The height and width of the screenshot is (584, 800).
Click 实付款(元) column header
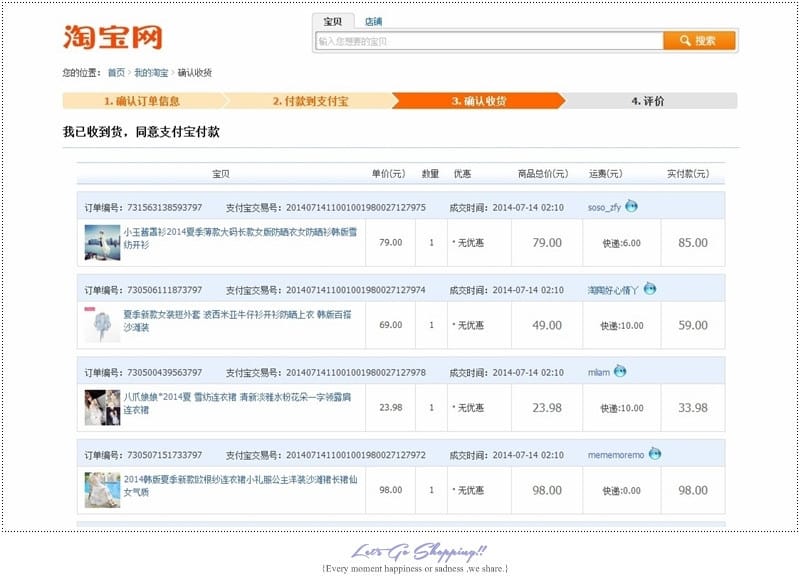(x=688, y=174)
